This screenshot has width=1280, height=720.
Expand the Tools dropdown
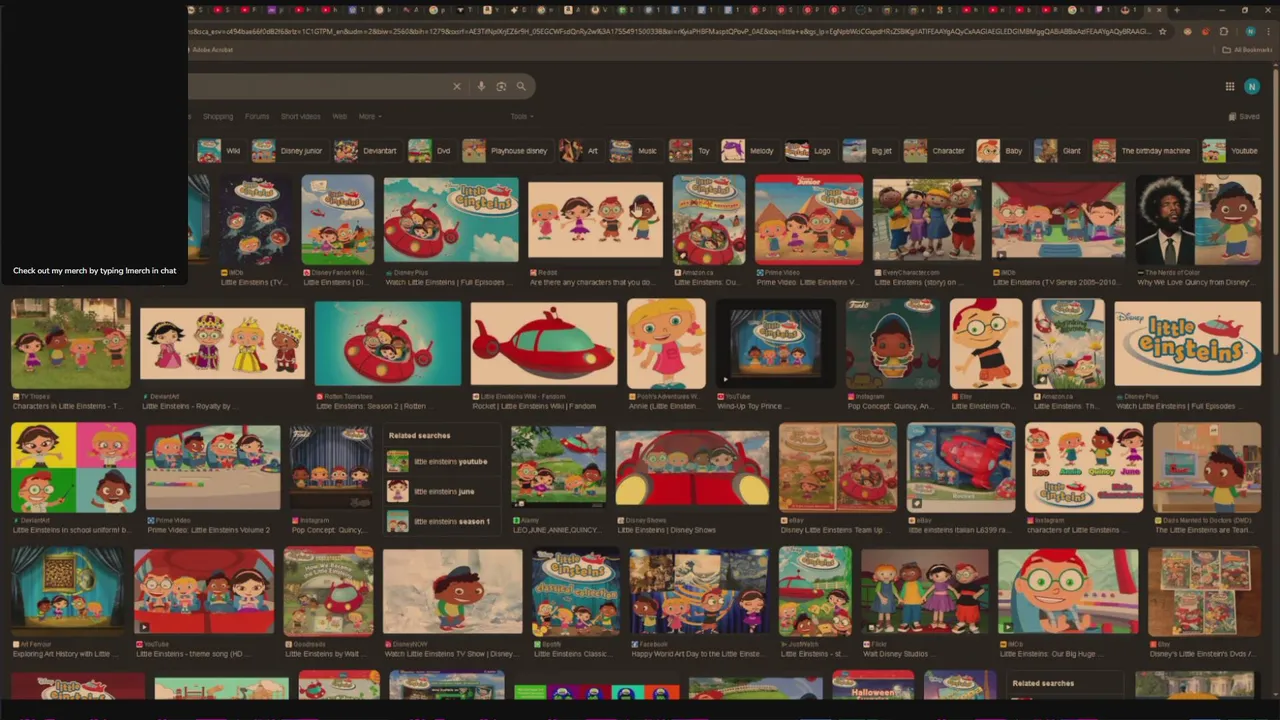coord(520,117)
